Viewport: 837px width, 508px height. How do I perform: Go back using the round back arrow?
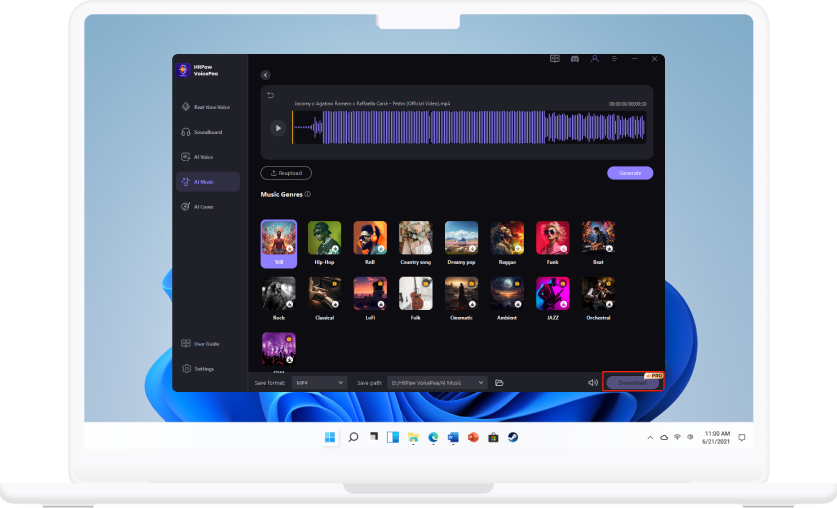click(x=265, y=75)
